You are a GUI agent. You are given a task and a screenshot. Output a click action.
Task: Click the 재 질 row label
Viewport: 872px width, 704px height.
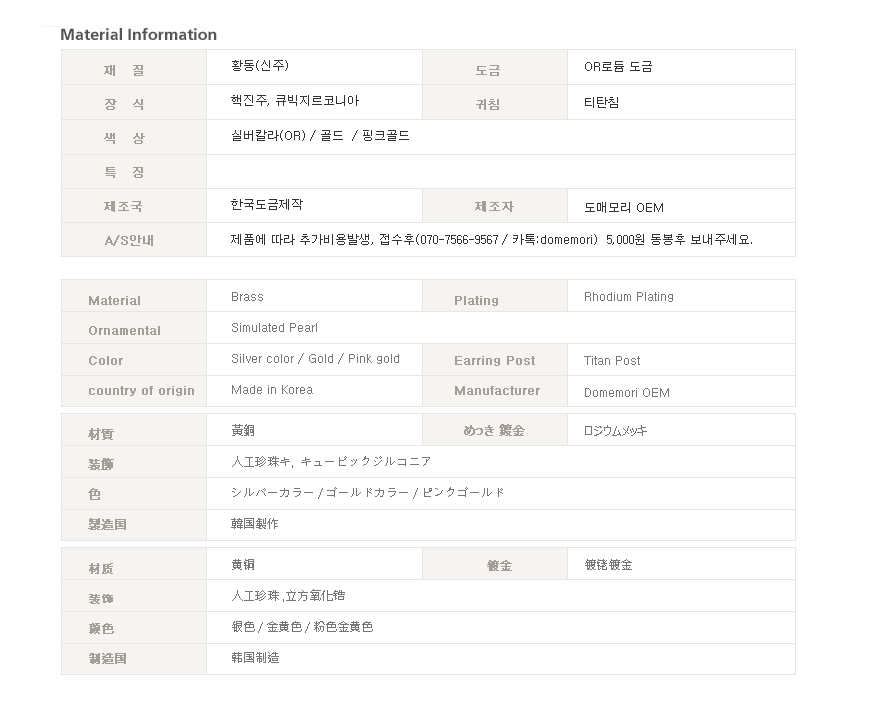pyautogui.click(x=124, y=71)
